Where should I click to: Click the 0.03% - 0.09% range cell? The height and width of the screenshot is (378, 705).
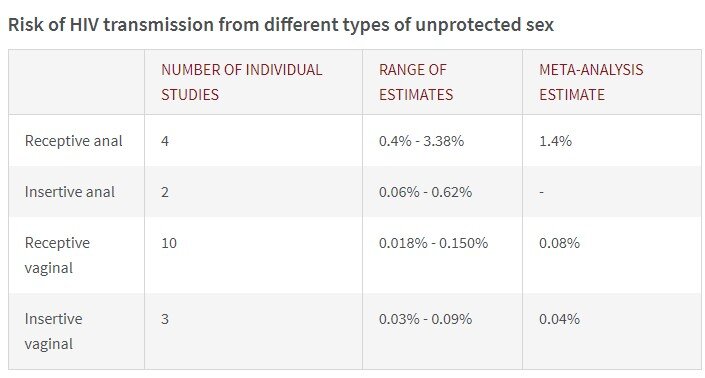425,319
